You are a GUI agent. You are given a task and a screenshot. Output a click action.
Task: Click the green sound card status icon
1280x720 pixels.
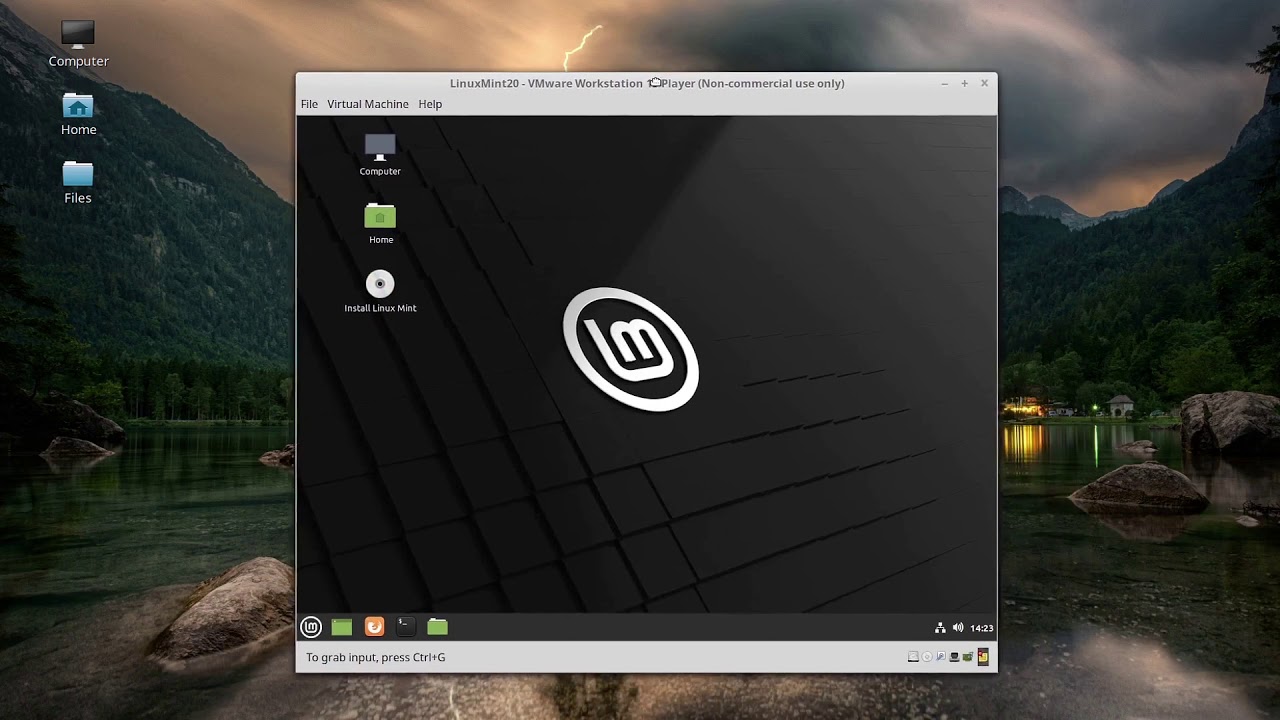click(x=968, y=657)
